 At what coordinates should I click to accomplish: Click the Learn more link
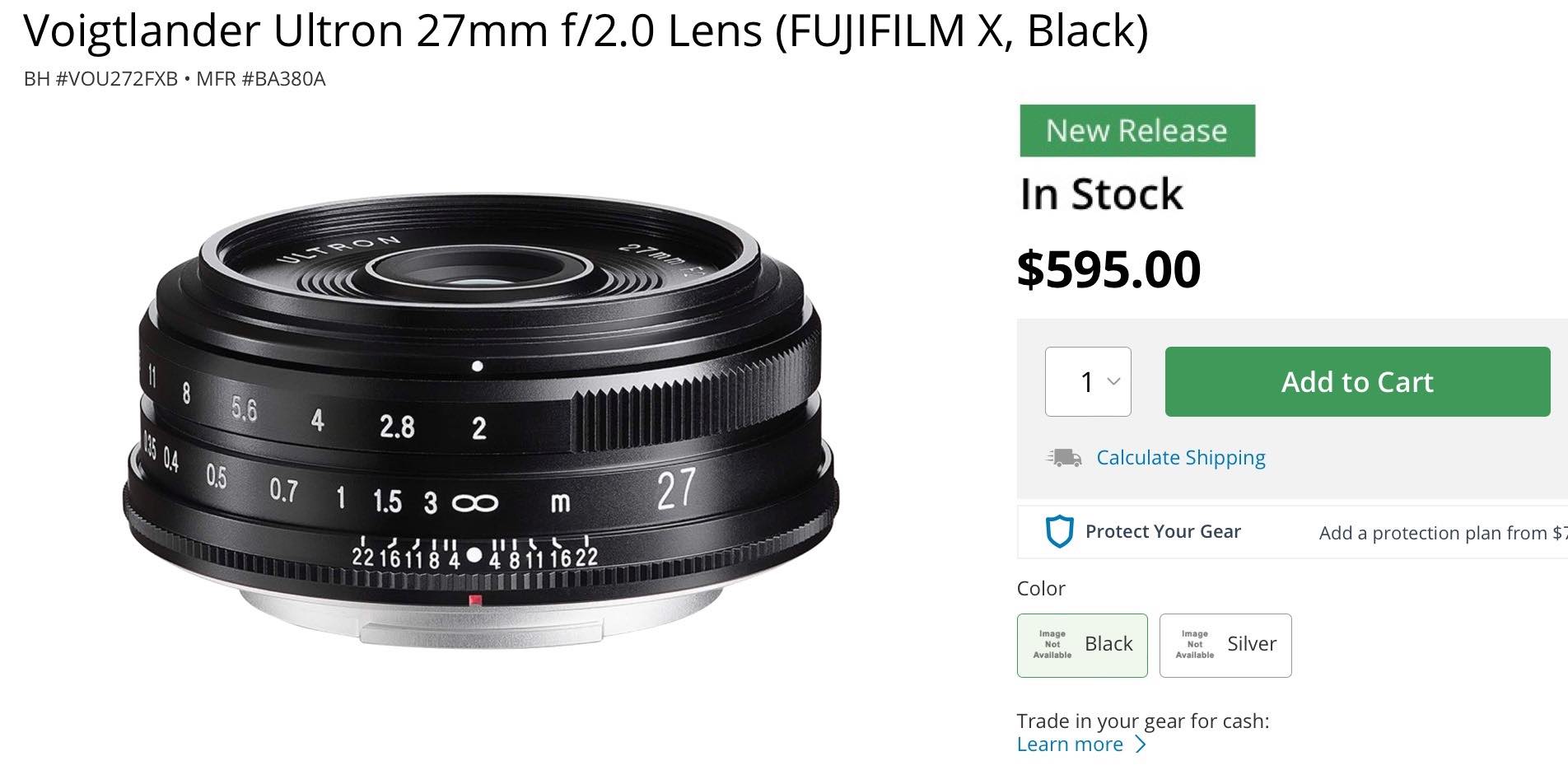(x=1070, y=744)
